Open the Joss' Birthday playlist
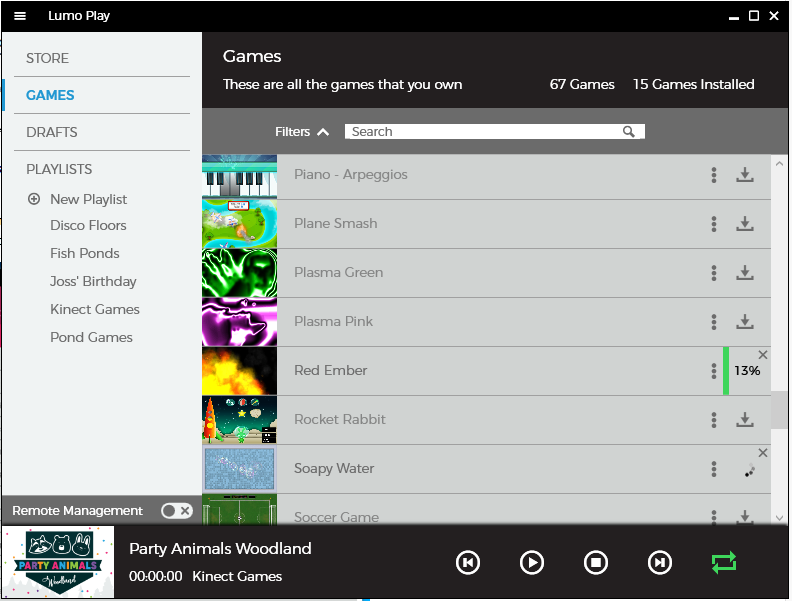This screenshot has width=792, height=601. coord(93,281)
